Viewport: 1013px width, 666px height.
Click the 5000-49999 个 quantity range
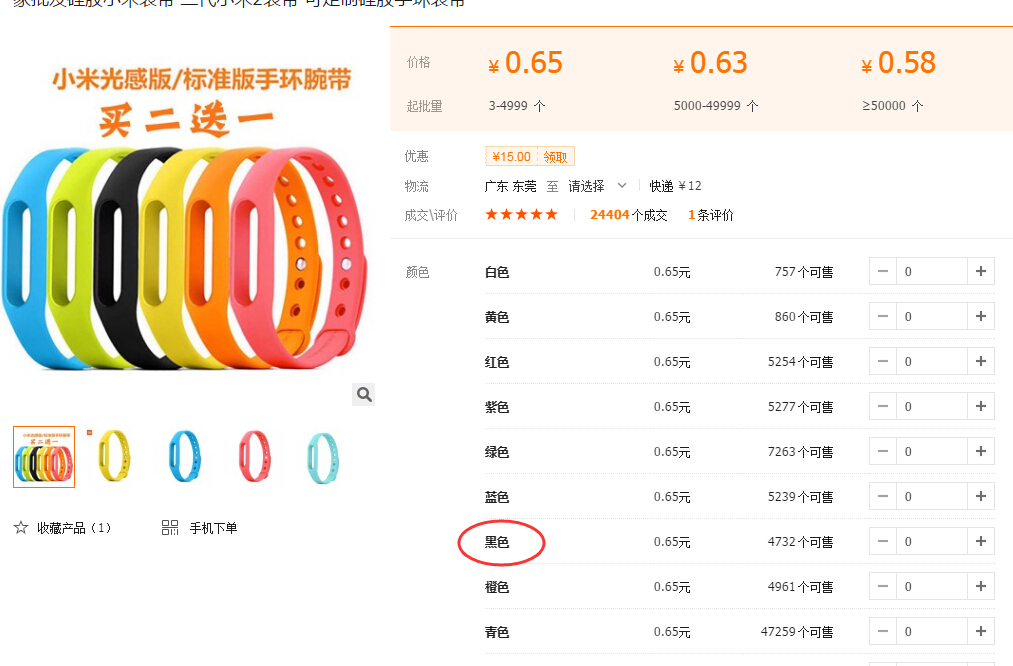click(x=716, y=105)
